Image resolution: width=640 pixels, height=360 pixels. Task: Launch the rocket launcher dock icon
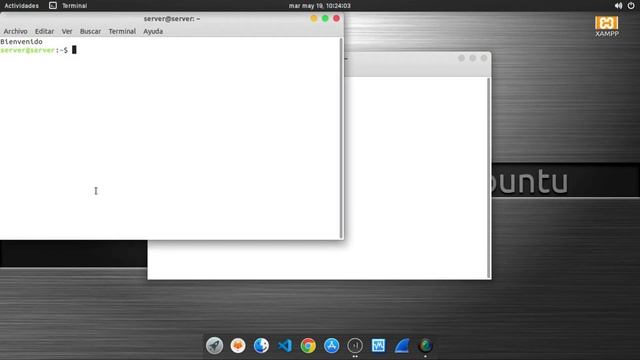(214, 346)
